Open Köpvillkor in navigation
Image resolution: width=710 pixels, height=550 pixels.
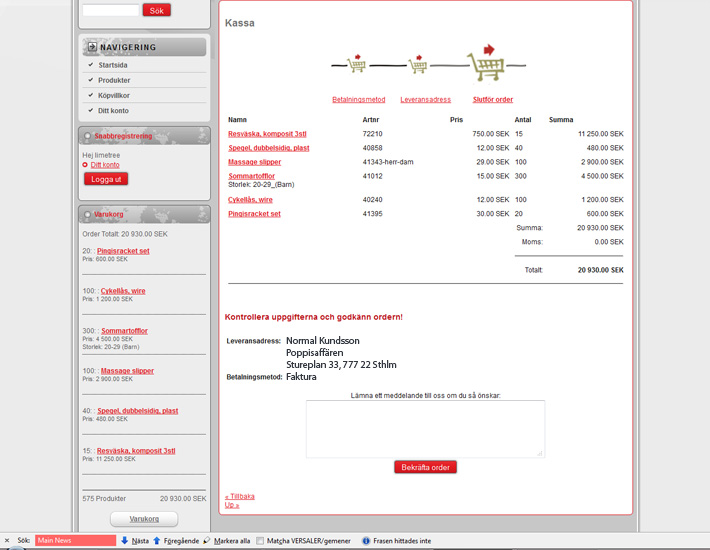tap(114, 96)
